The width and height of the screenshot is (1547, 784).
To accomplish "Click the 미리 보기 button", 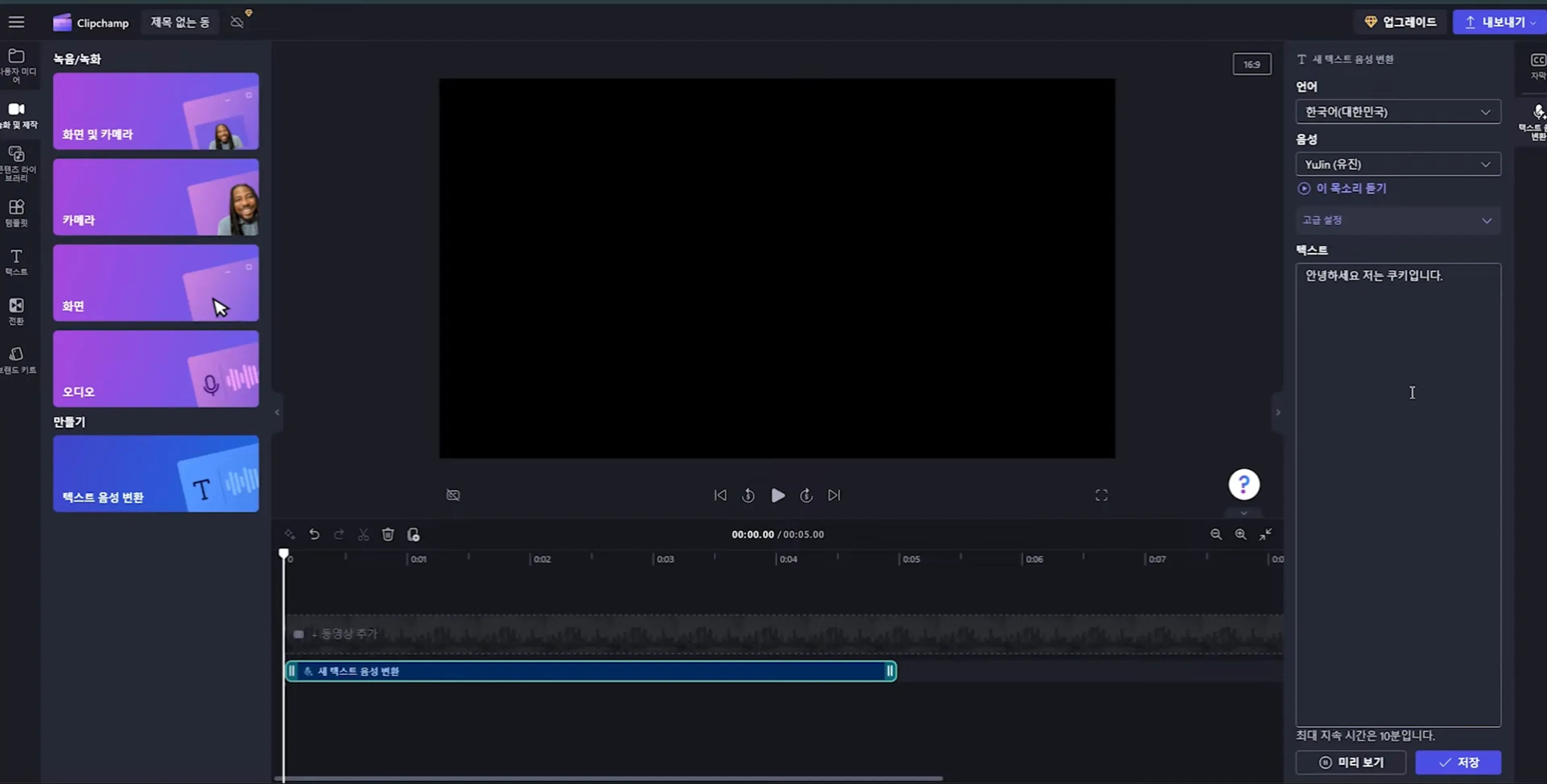I will 1351,762.
